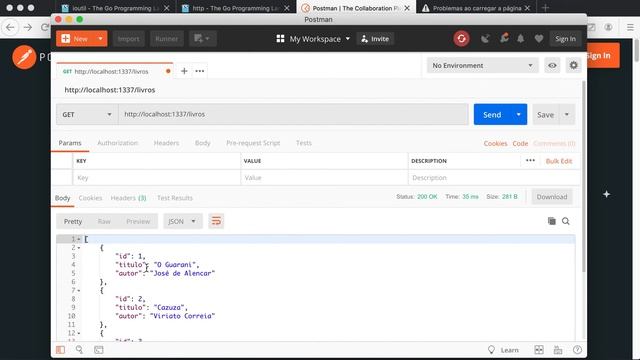Click the heart icon in Postman header
This screenshot has height=360, width=640.
539,39
